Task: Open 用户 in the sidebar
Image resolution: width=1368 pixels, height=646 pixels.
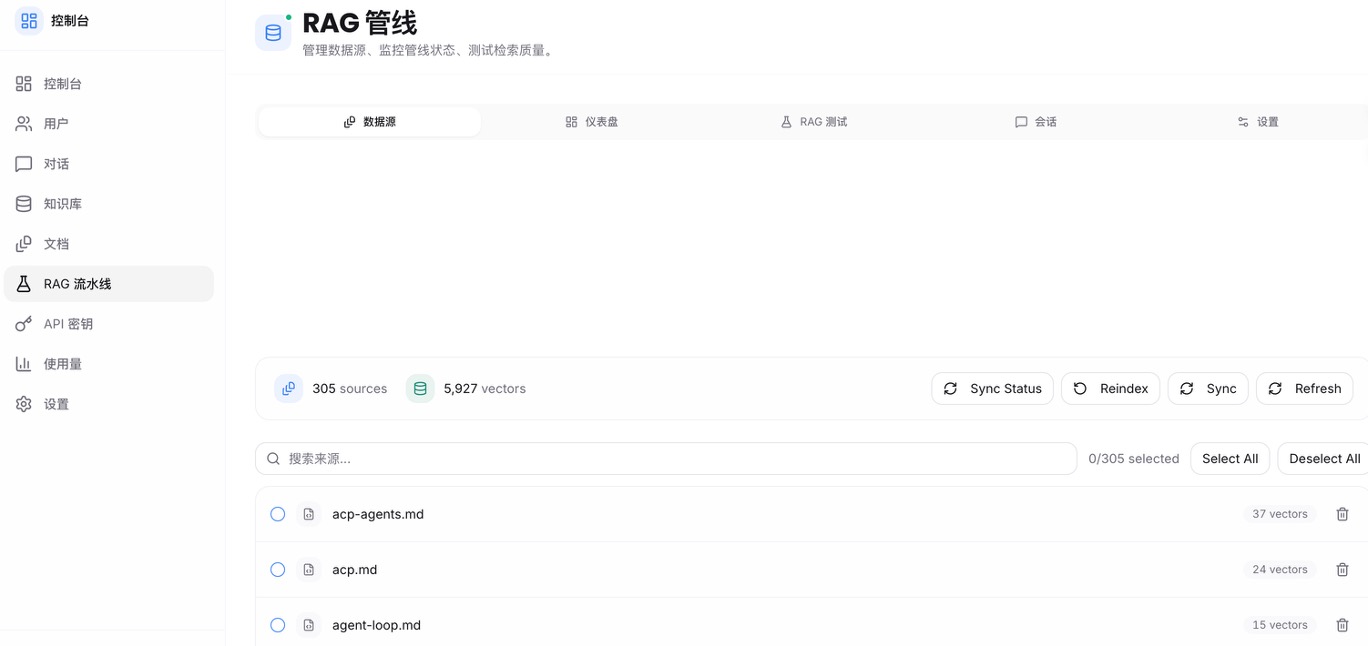Action: tap(109, 124)
